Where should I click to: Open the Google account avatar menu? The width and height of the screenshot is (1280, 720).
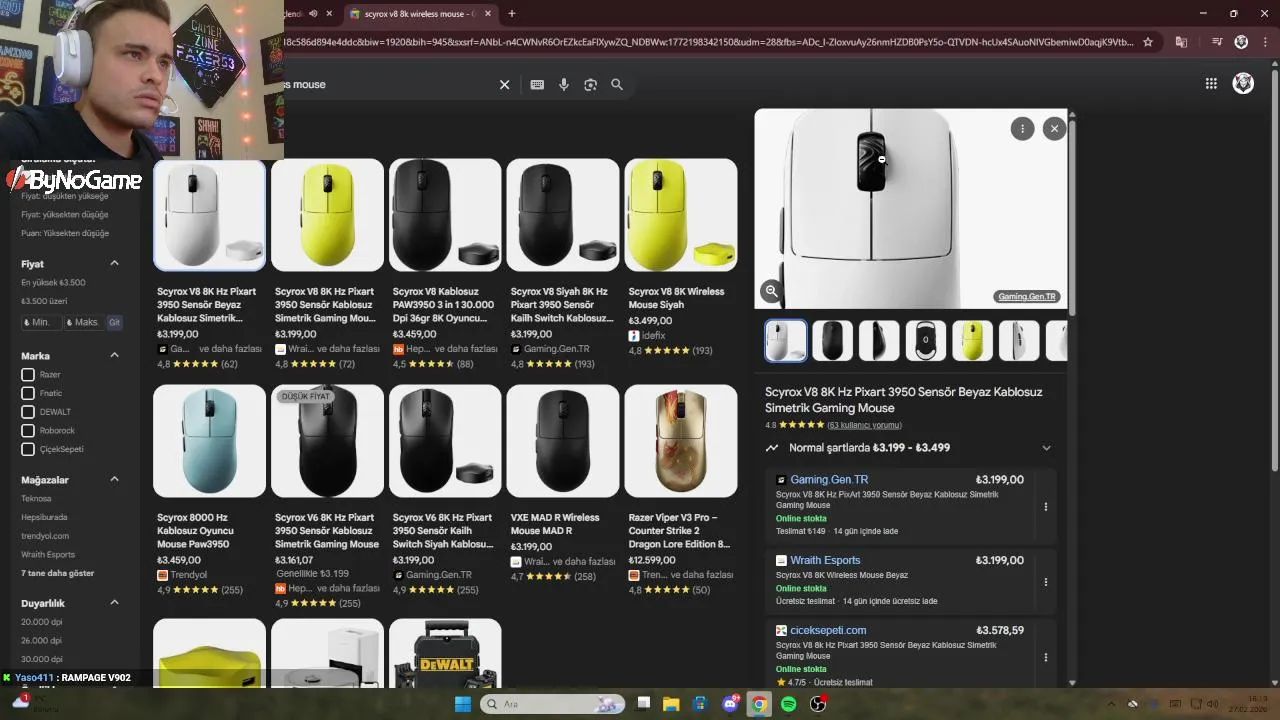pyautogui.click(x=1243, y=84)
